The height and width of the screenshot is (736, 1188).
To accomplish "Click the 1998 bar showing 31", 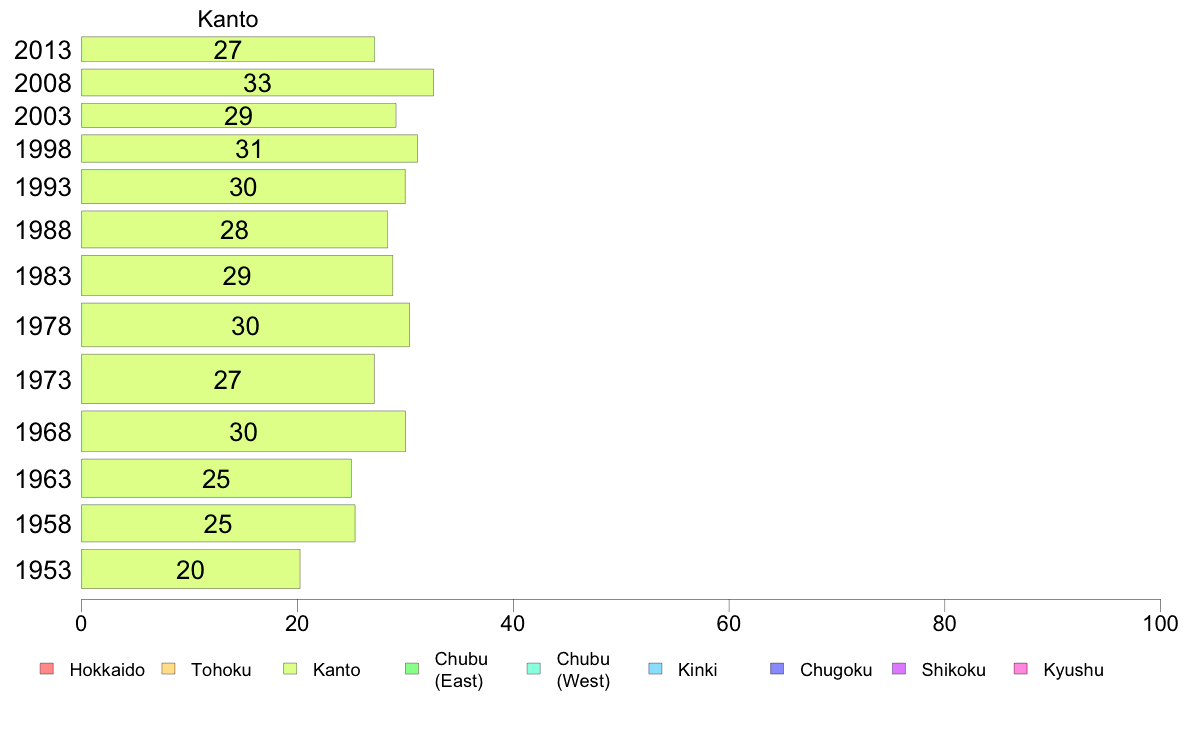I will (249, 149).
